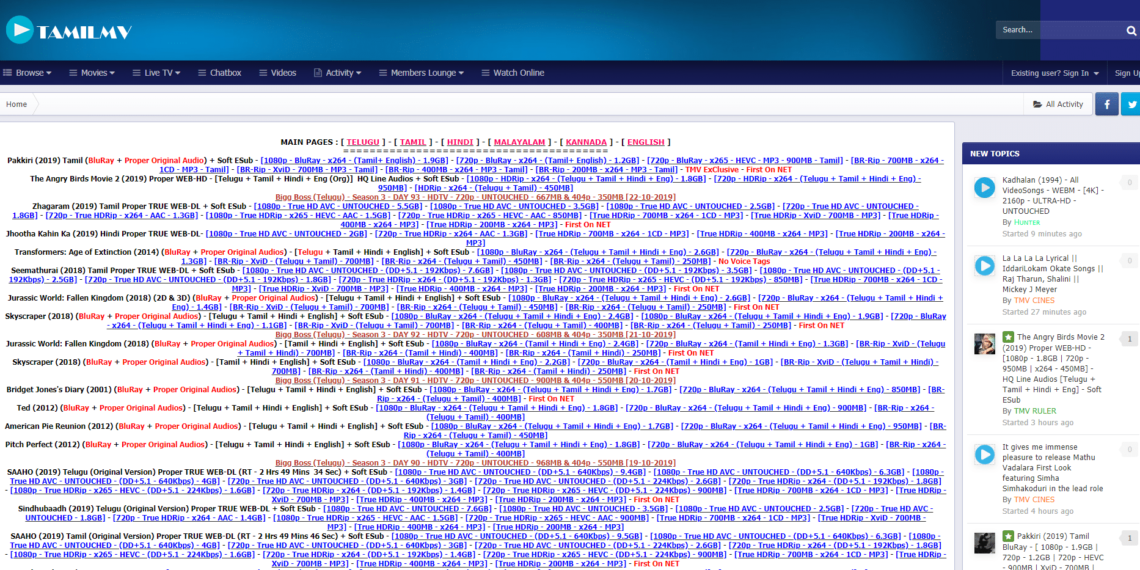
Task: Click the green star badge on Angry Birds topic
Action: 1008,338
